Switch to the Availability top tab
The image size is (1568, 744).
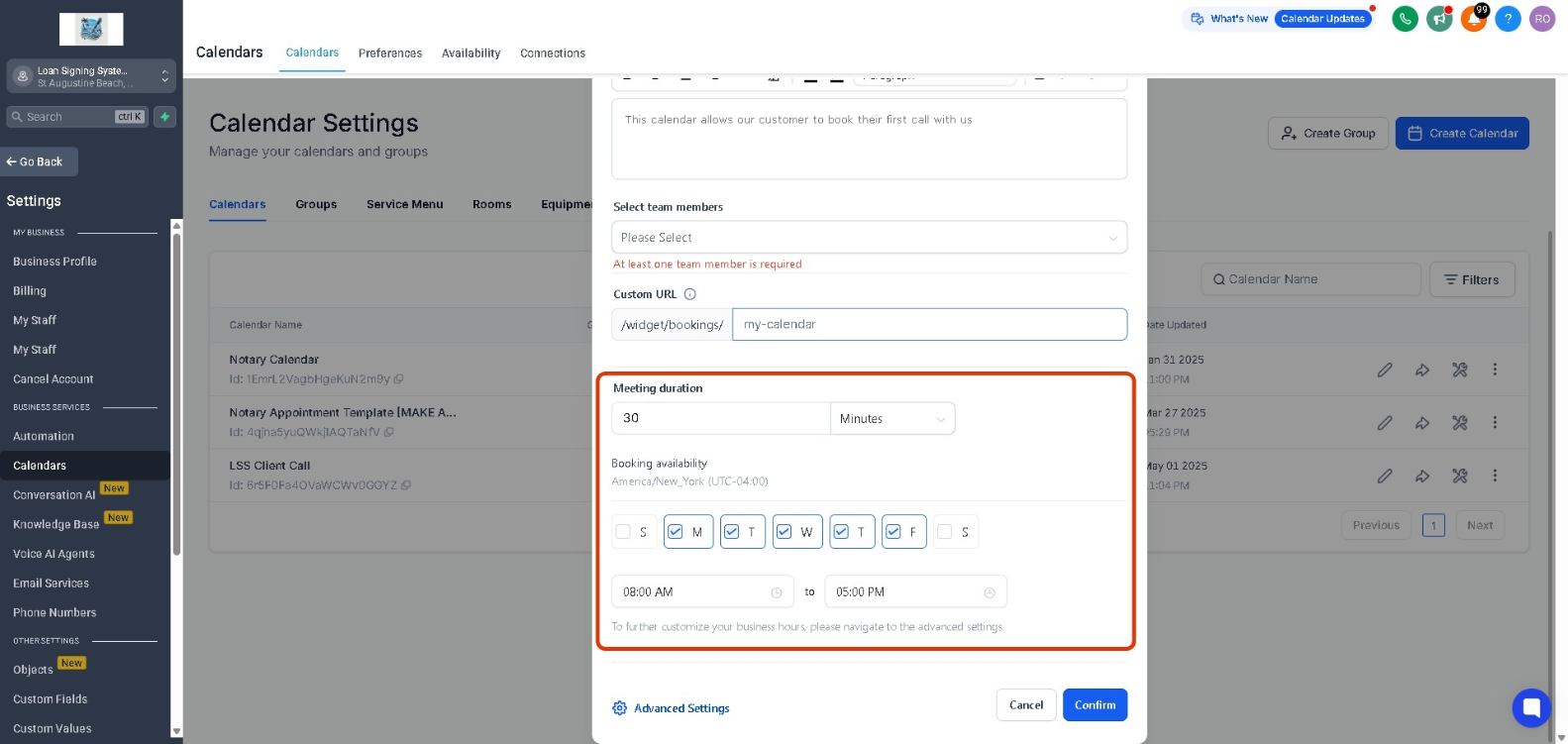tap(470, 53)
